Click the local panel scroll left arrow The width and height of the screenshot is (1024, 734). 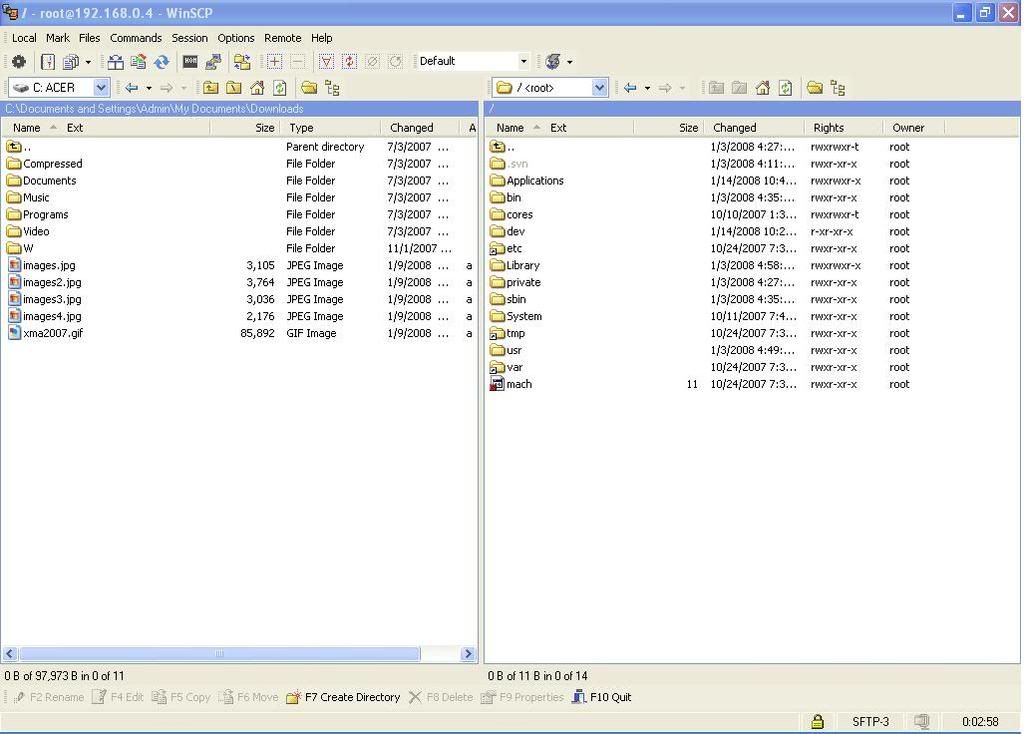10,654
